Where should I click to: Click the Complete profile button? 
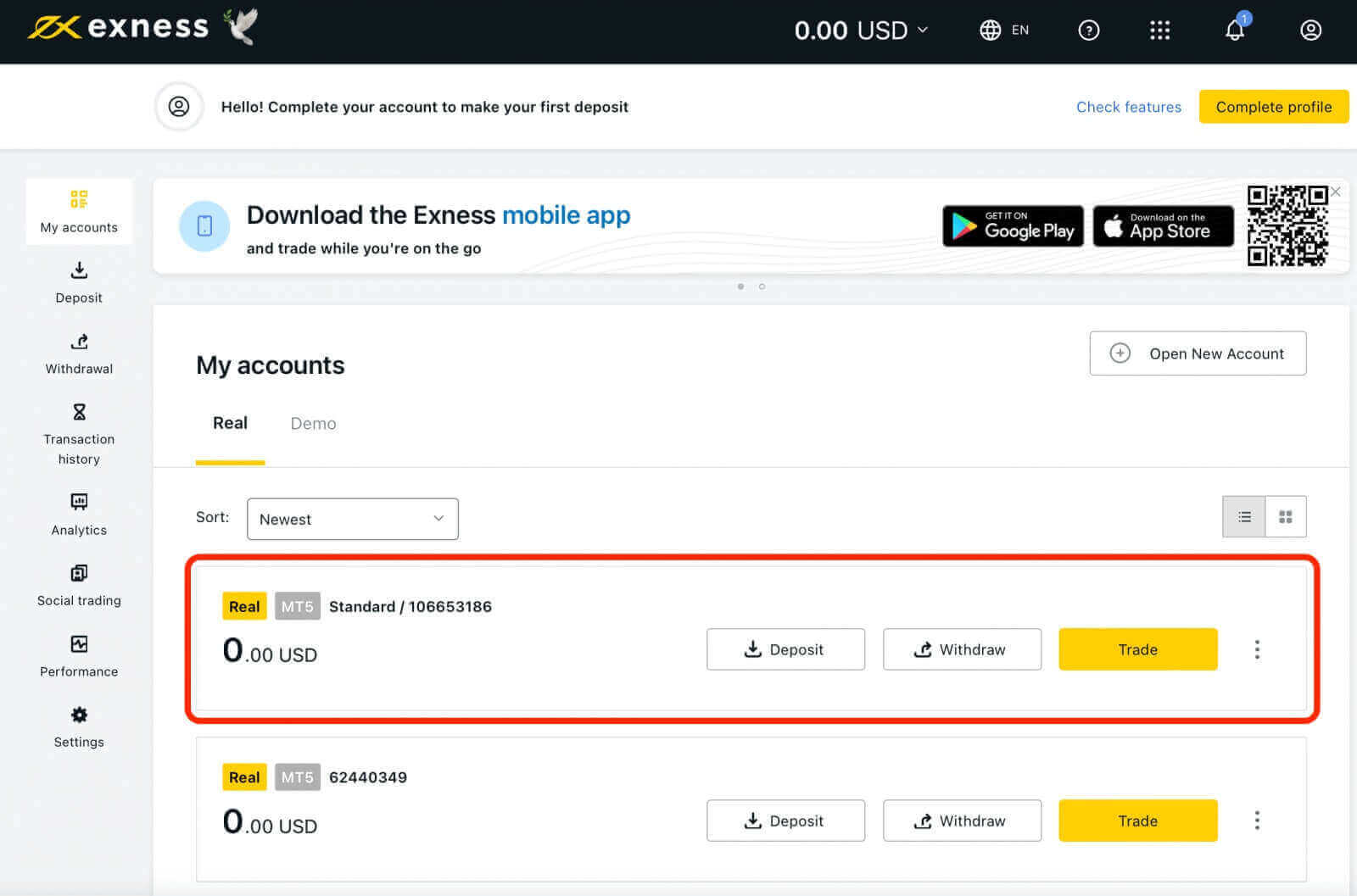click(1273, 107)
